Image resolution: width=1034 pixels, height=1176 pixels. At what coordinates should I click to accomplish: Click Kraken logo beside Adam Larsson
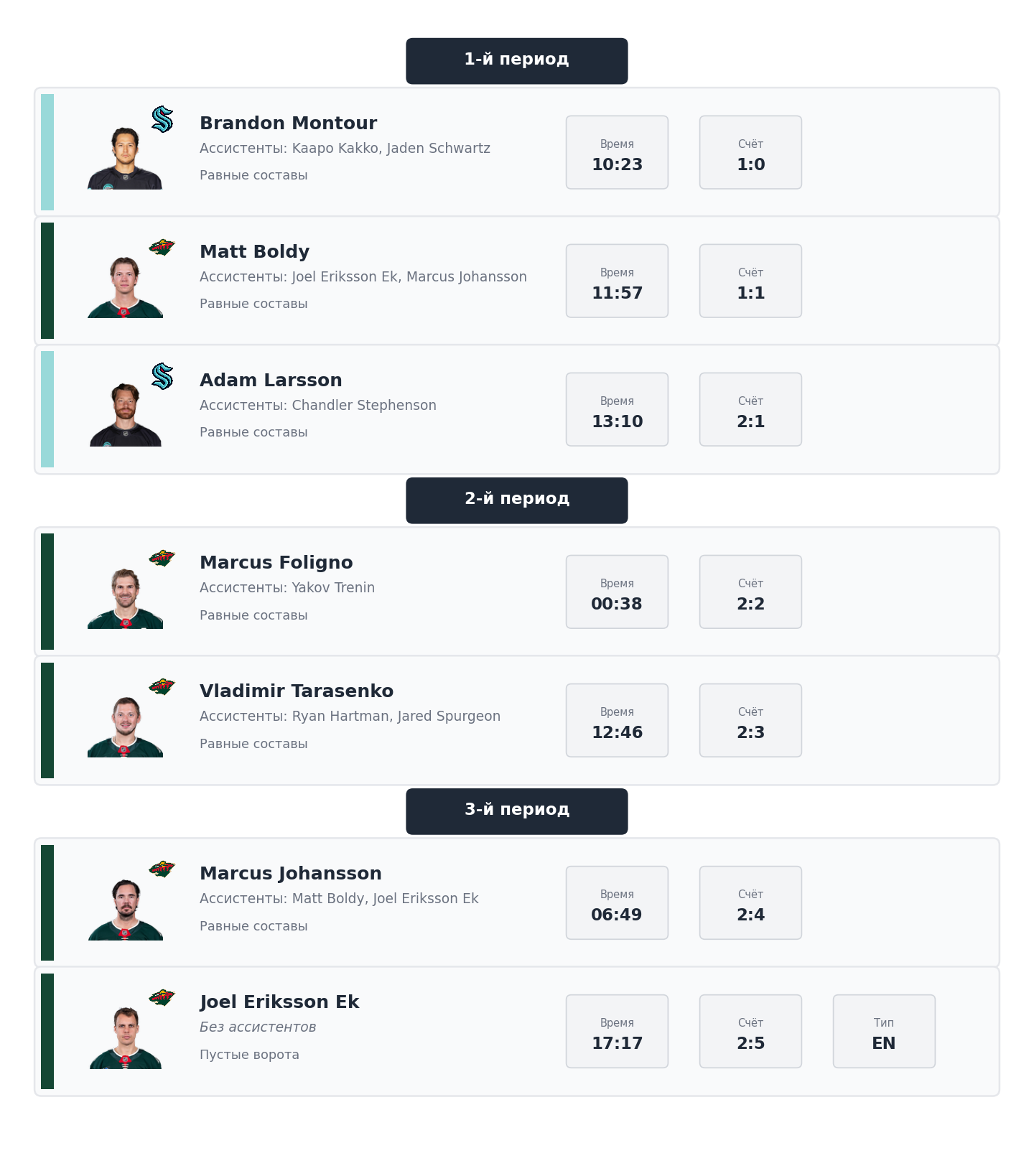click(162, 376)
